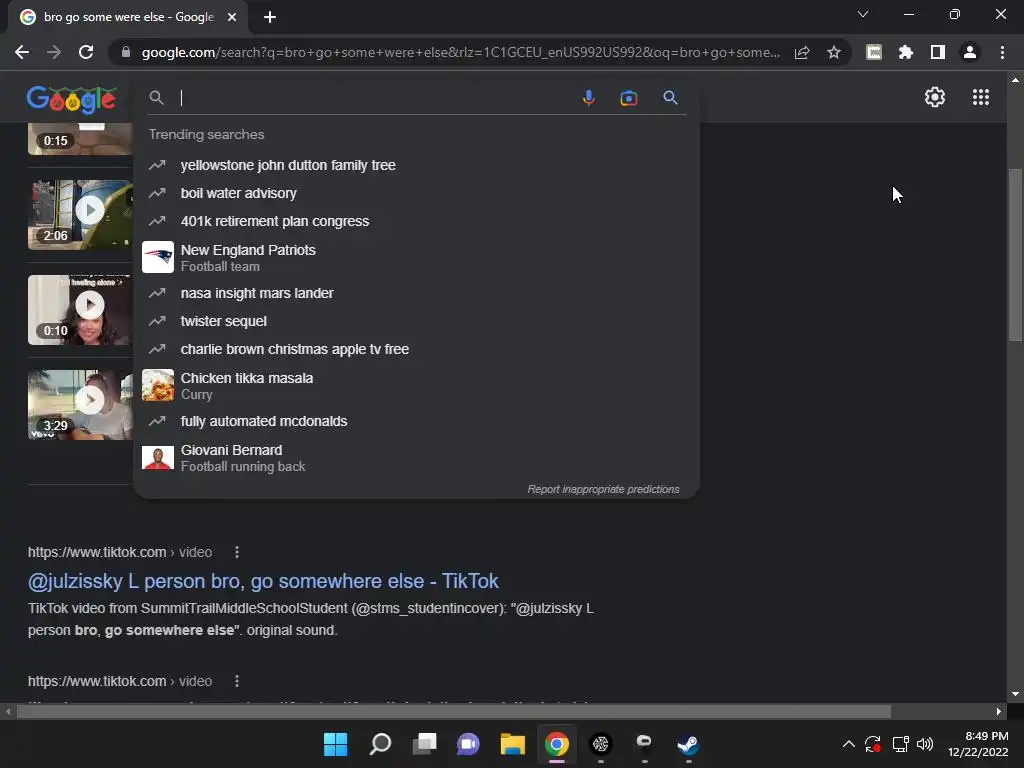Screen dimensions: 1024x768
Task: Open options menu for second TikTok result
Action: (236, 681)
